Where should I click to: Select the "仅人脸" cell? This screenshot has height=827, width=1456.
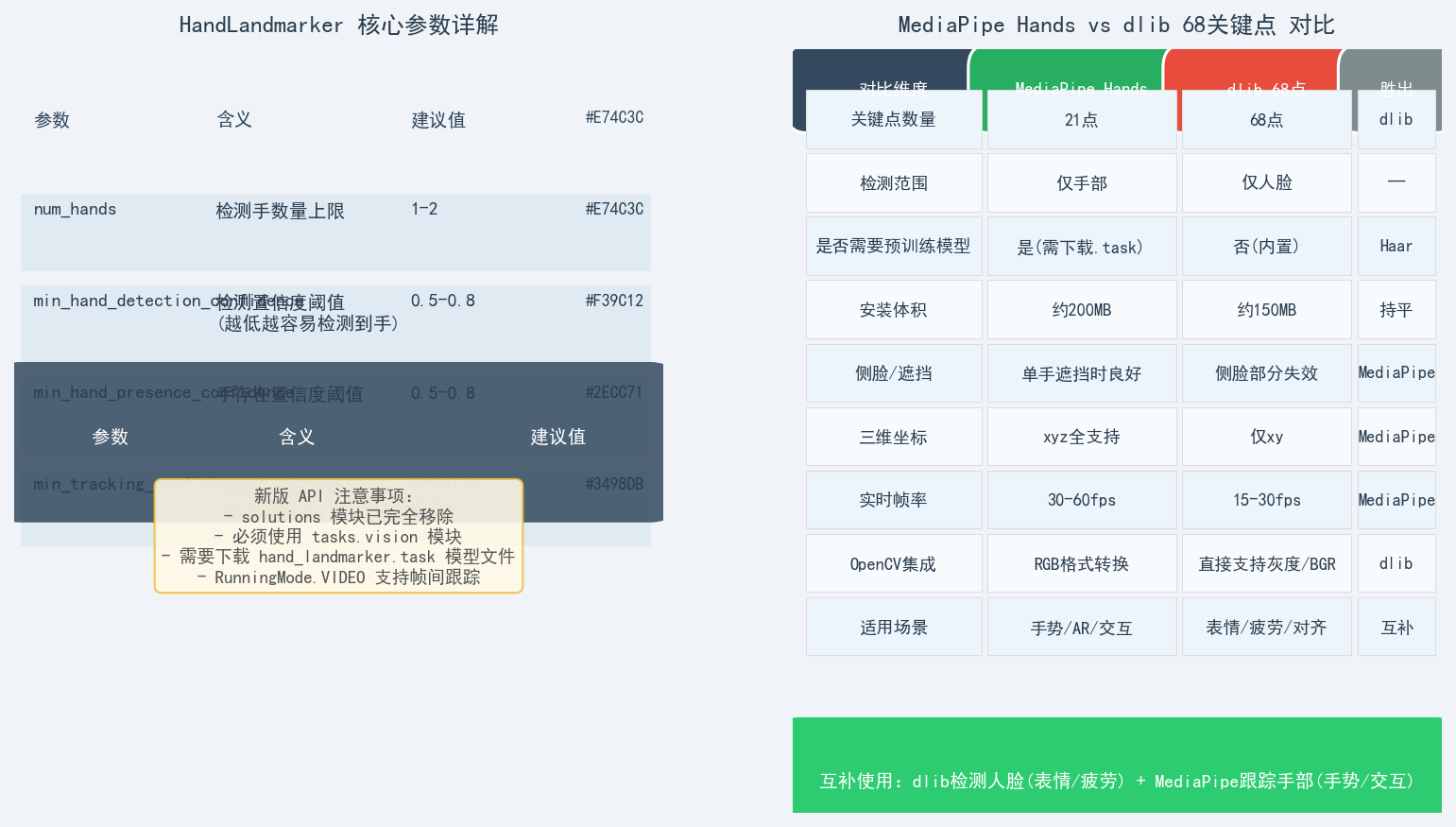click(1267, 183)
